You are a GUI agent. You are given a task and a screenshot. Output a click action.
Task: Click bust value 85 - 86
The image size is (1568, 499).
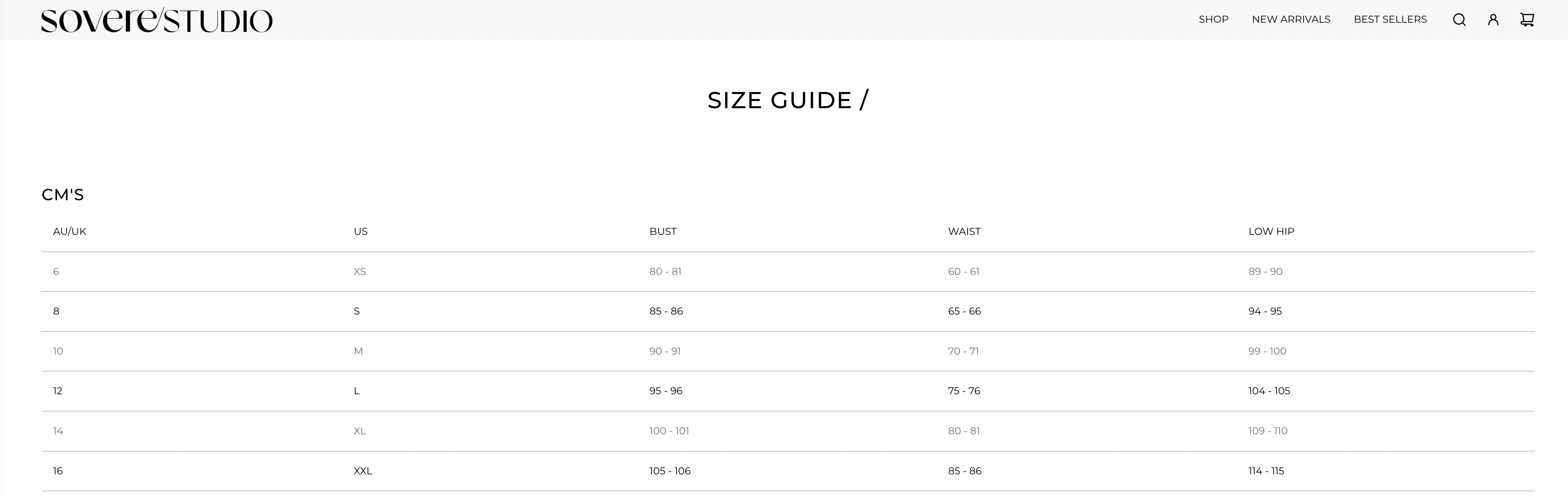pos(666,311)
